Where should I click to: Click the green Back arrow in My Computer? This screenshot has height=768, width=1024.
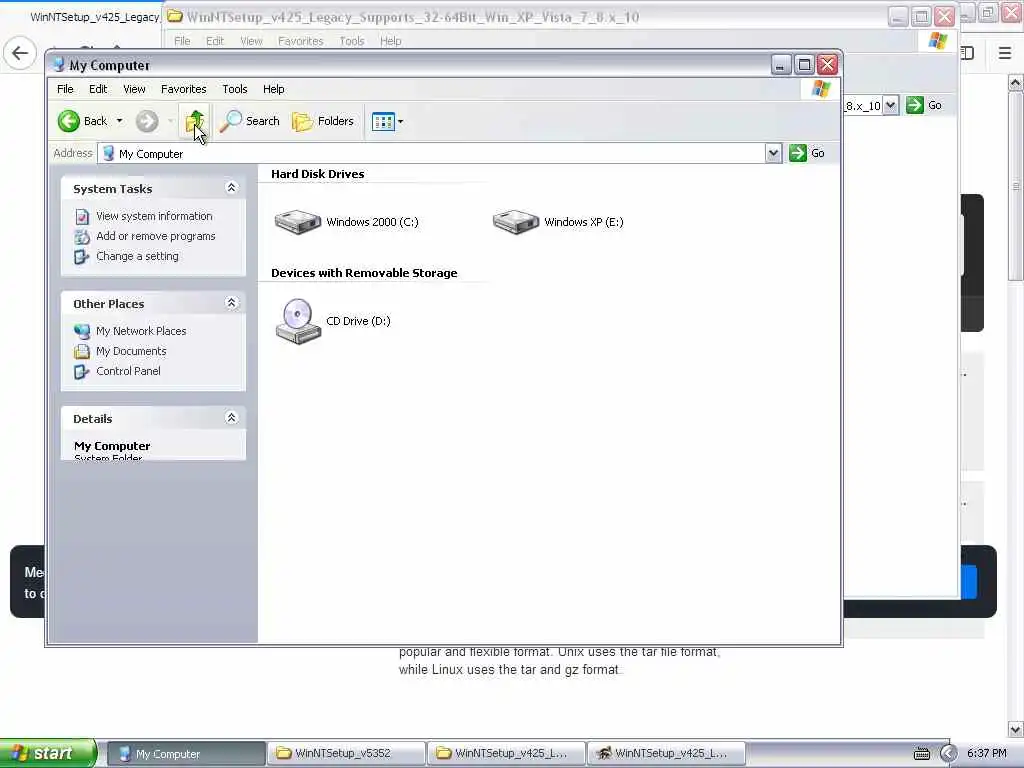click(x=69, y=121)
